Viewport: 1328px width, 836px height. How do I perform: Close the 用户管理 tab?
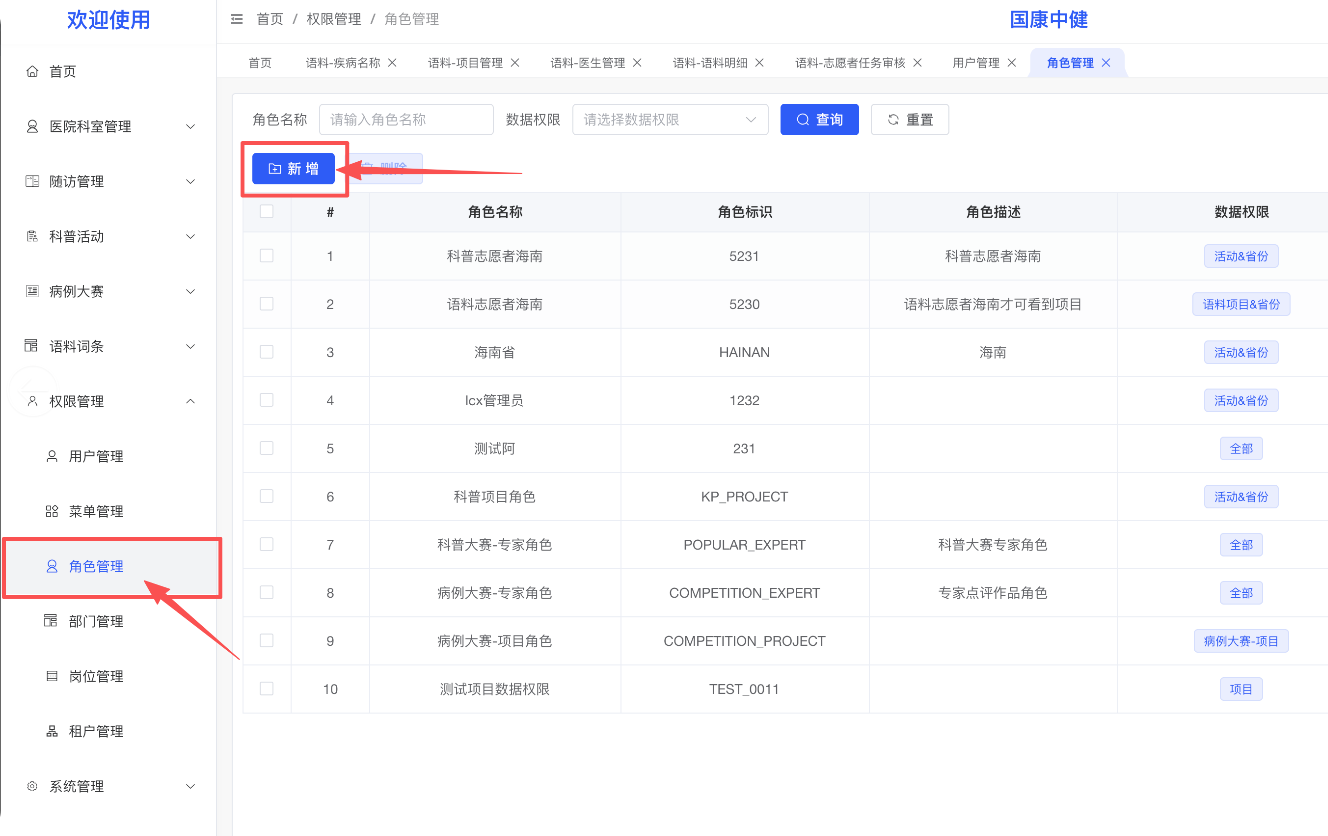pyautogui.click(x=1011, y=63)
